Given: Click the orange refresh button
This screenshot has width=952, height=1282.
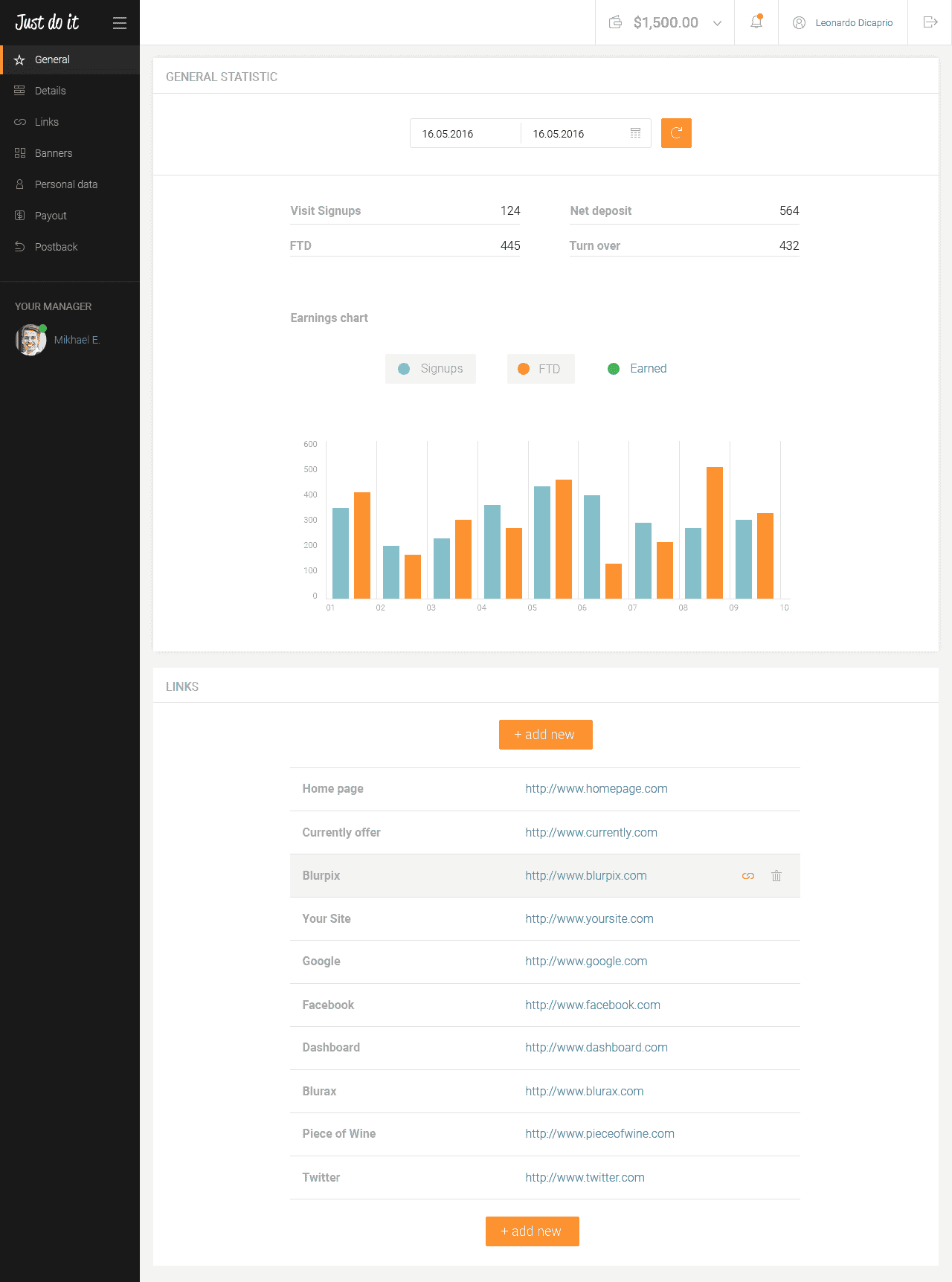Looking at the screenshot, I should point(676,133).
